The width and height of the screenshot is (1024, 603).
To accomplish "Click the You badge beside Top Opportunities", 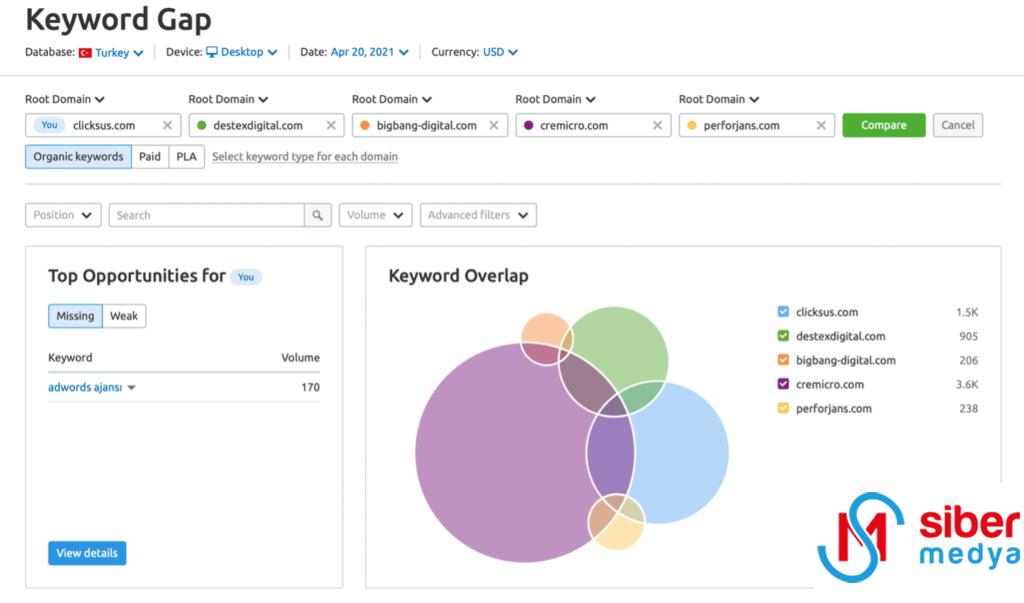I will point(246,277).
